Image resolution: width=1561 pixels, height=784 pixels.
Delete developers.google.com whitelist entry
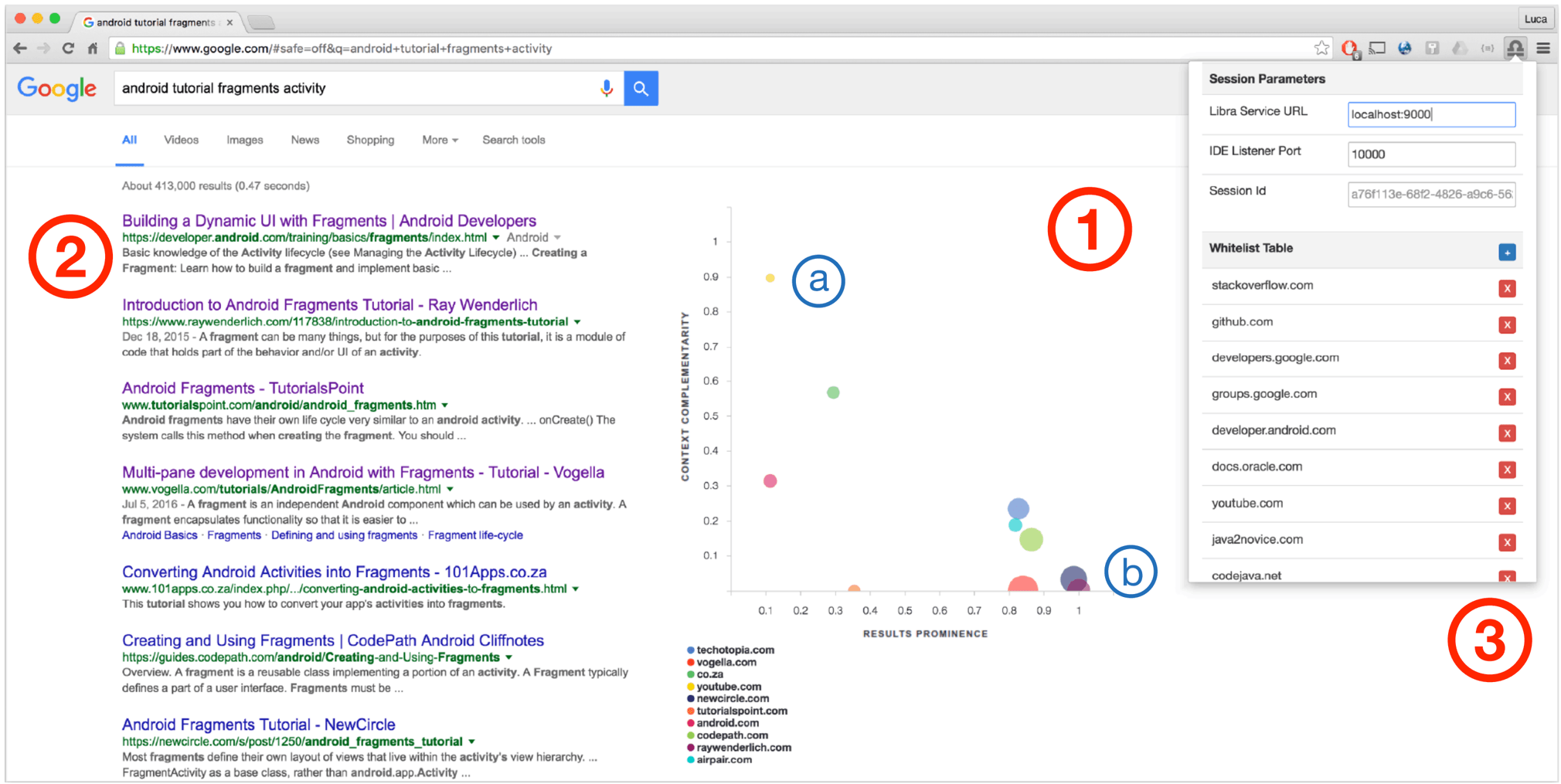click(1507, 361)
